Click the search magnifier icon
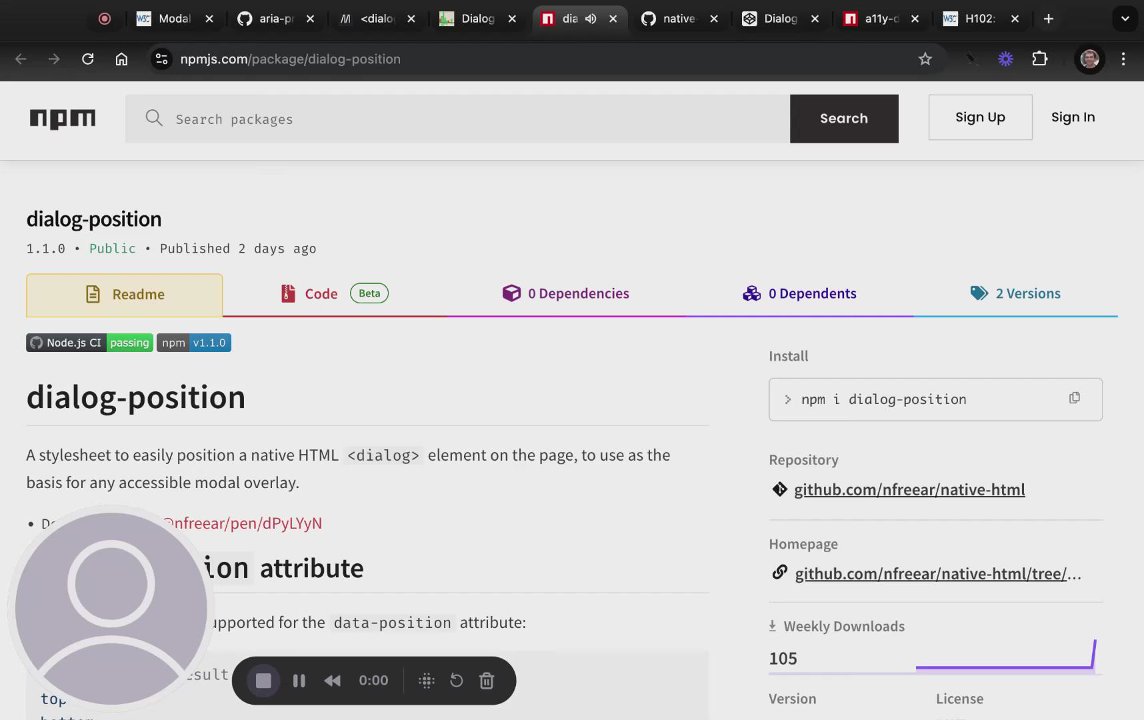This screenshot has width=1144, height=720. 153,118
